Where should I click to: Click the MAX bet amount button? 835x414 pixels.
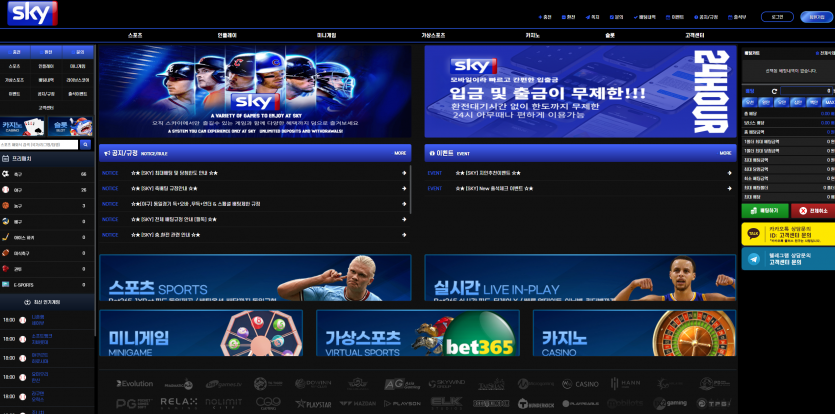pos(829,102)
